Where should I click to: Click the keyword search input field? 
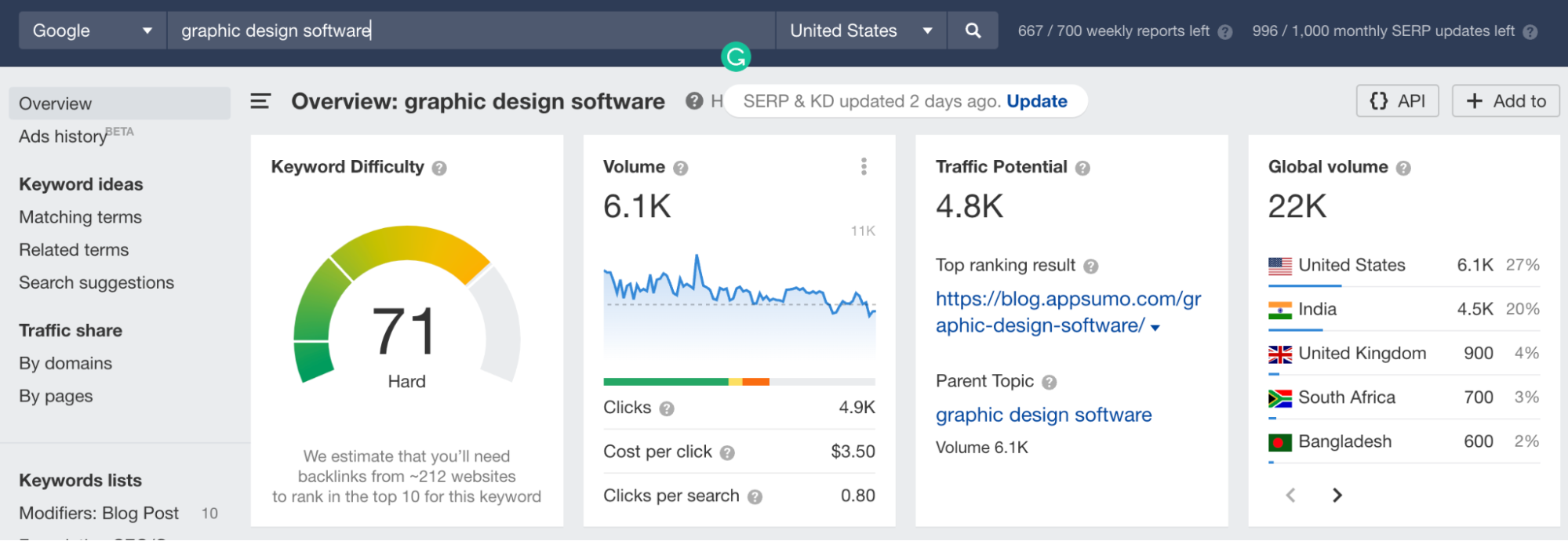pyautogui.click(x=471, y=31)
